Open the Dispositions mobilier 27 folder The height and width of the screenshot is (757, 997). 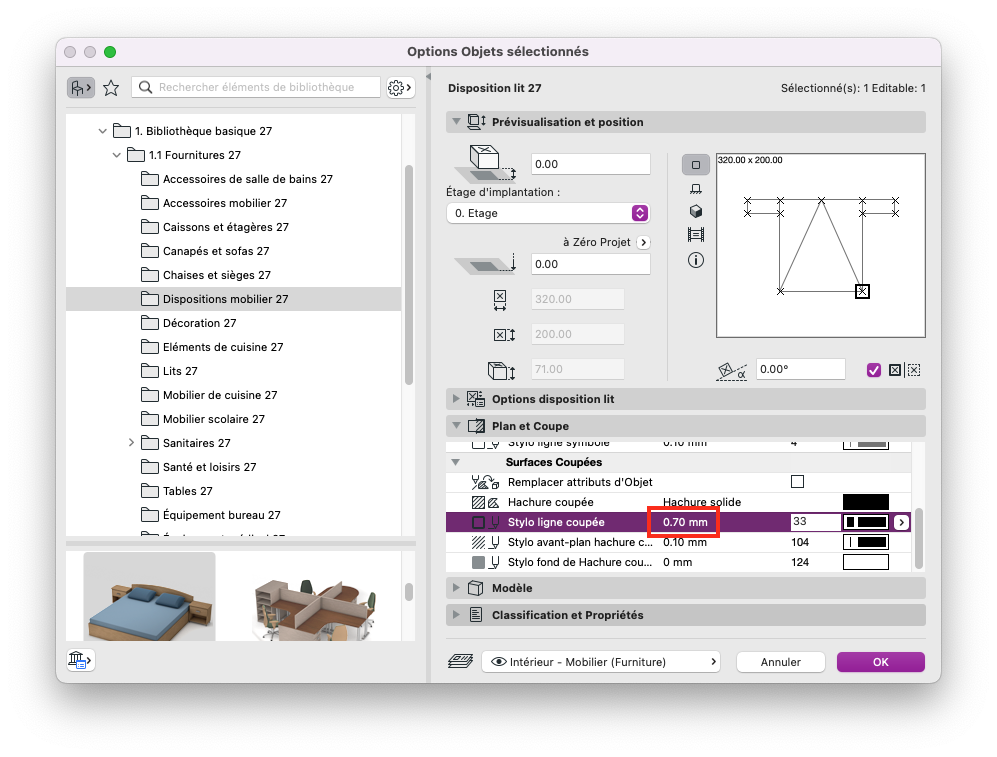[x=233, y=299]
